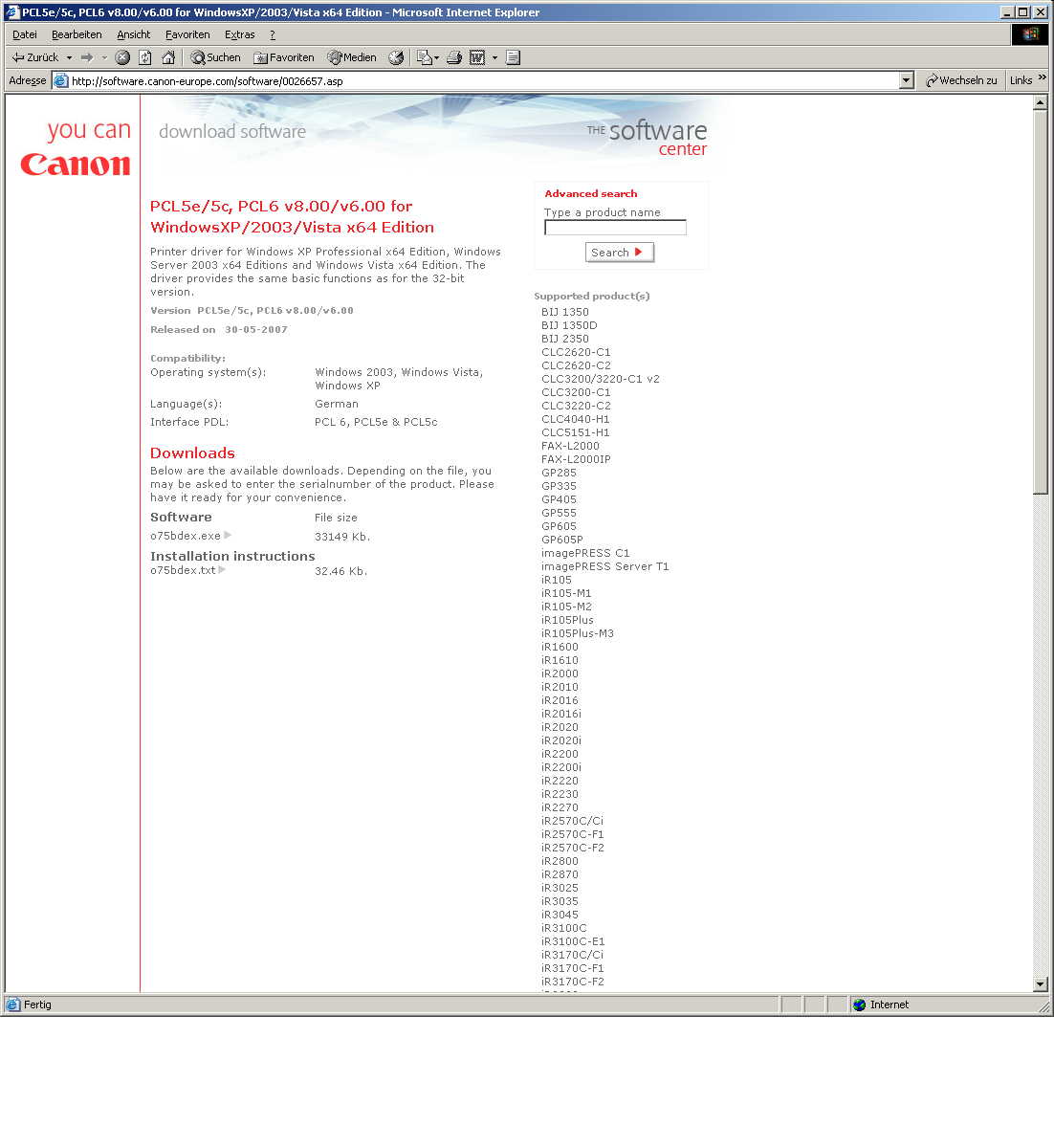1054x1148 pixels.
Task: Open the Extras menu
Action: tap(240, 34)
